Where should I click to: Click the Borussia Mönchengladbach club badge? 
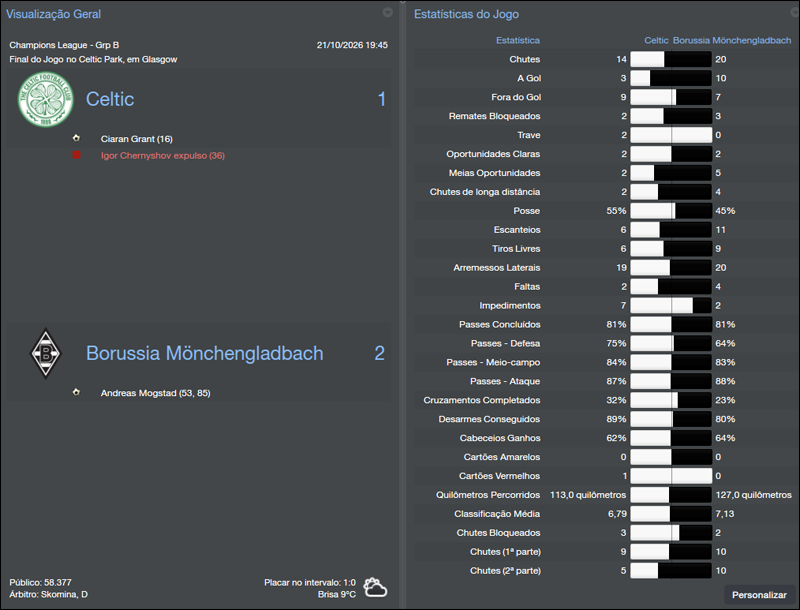(x=45, y=353)
